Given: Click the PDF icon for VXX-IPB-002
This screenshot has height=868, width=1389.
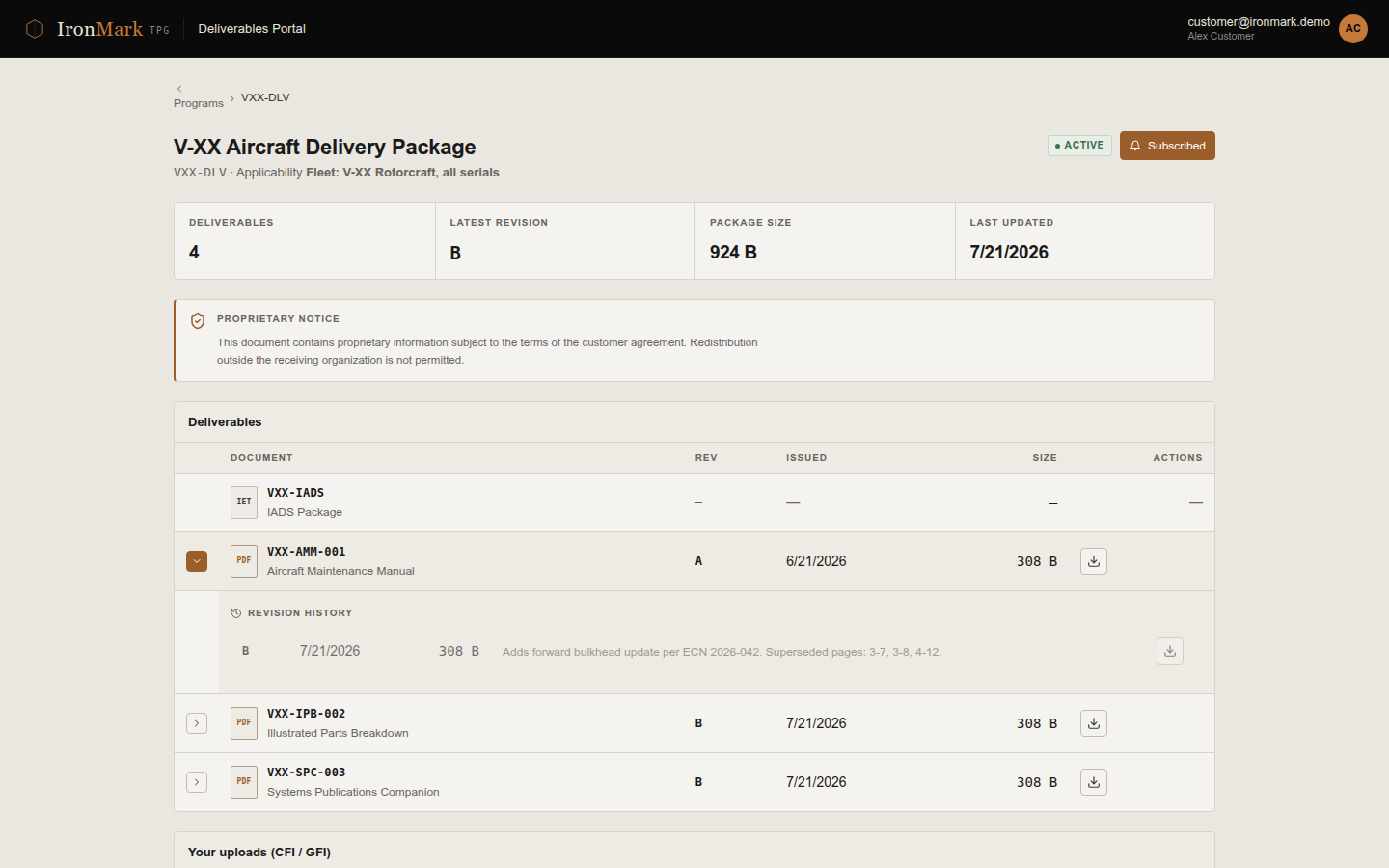Looking at the screenshot, I should [244, 723].
